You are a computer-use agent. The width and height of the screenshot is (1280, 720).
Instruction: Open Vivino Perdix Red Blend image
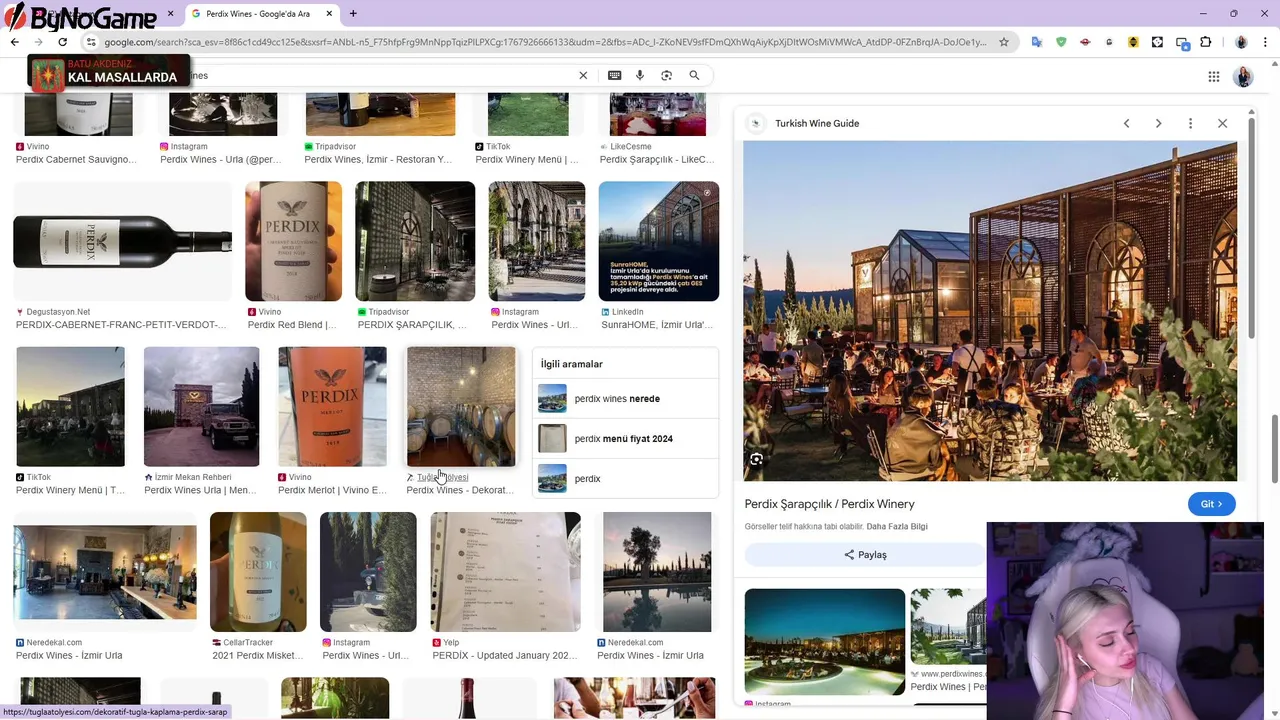[x=293, y=241]
